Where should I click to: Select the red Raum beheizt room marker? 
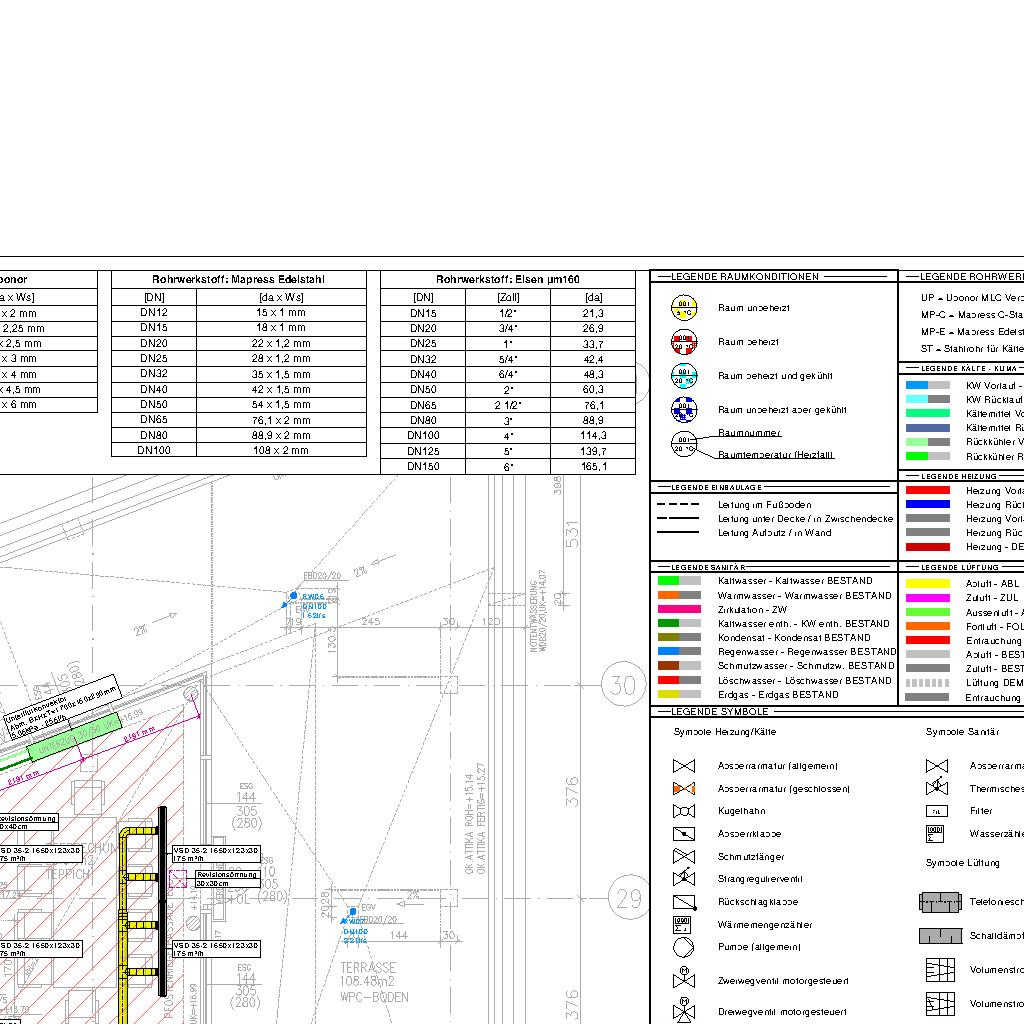click(x=684, y=342)
